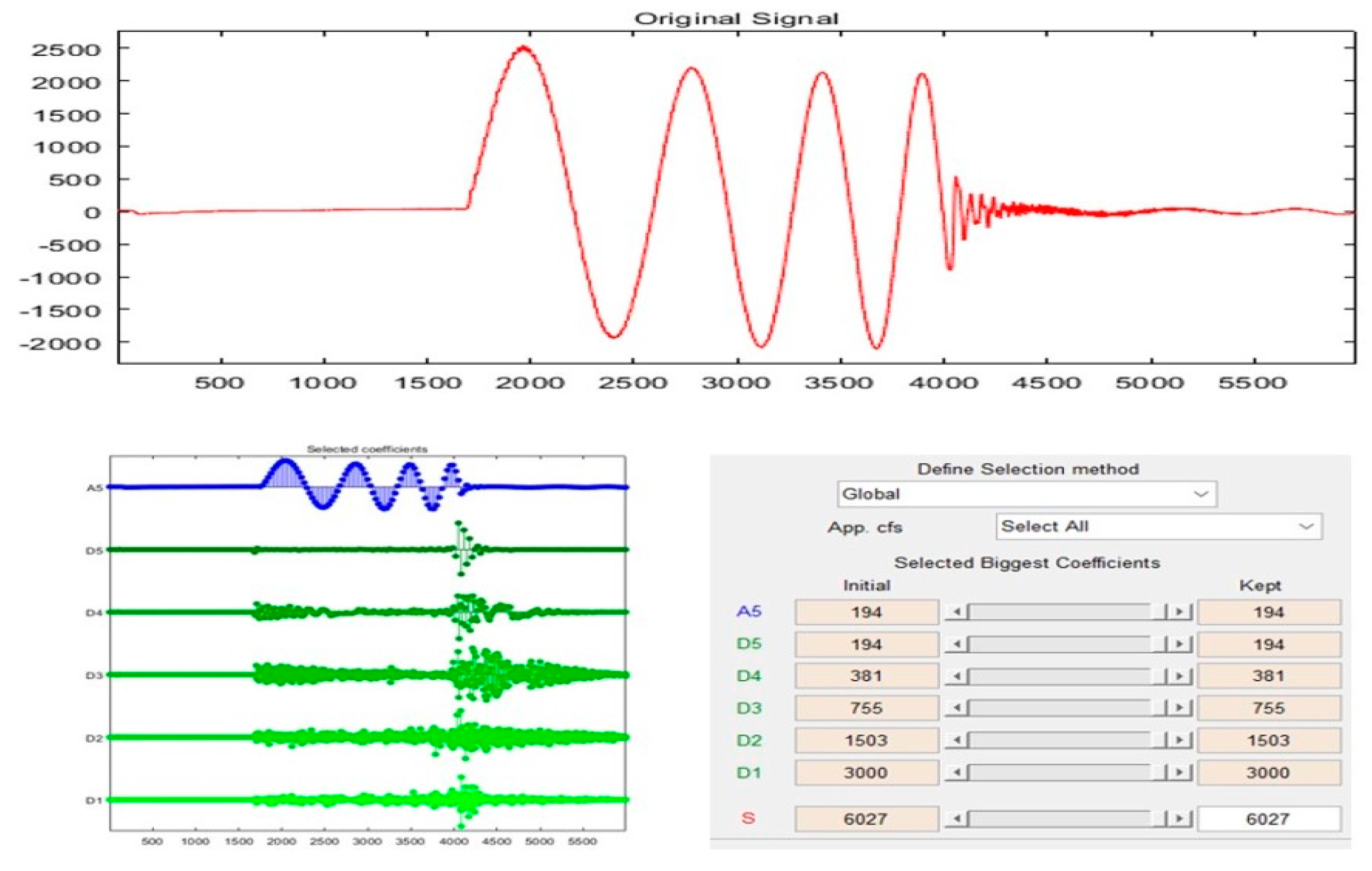Click the D2 Initial field showing 1503
Viewport: 1372px width, 871px height.
(x=866, y=741)
